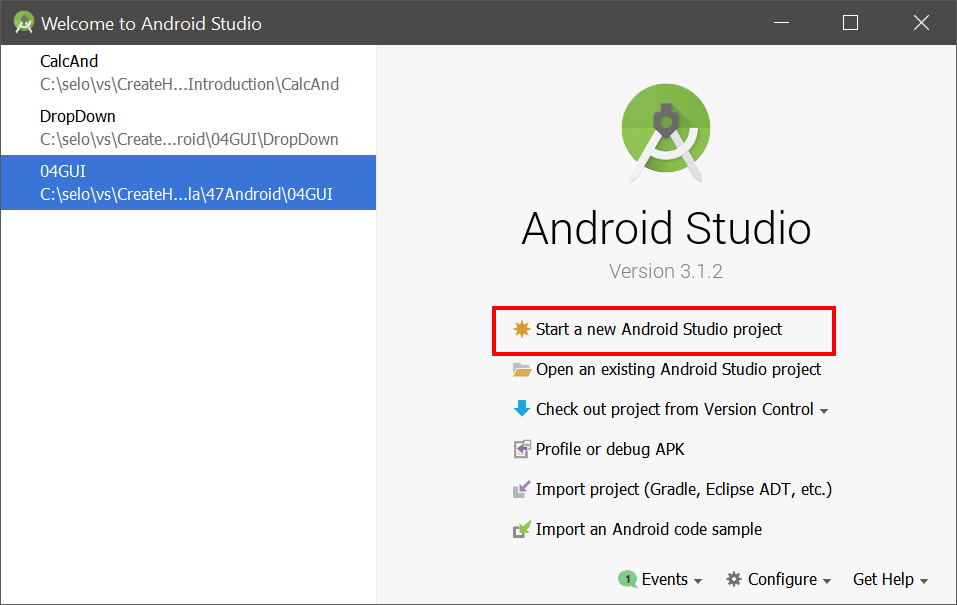The image size is (957, 605).
Task: Click the folder icon for opening existing project
Action: [x=521, y=369]
